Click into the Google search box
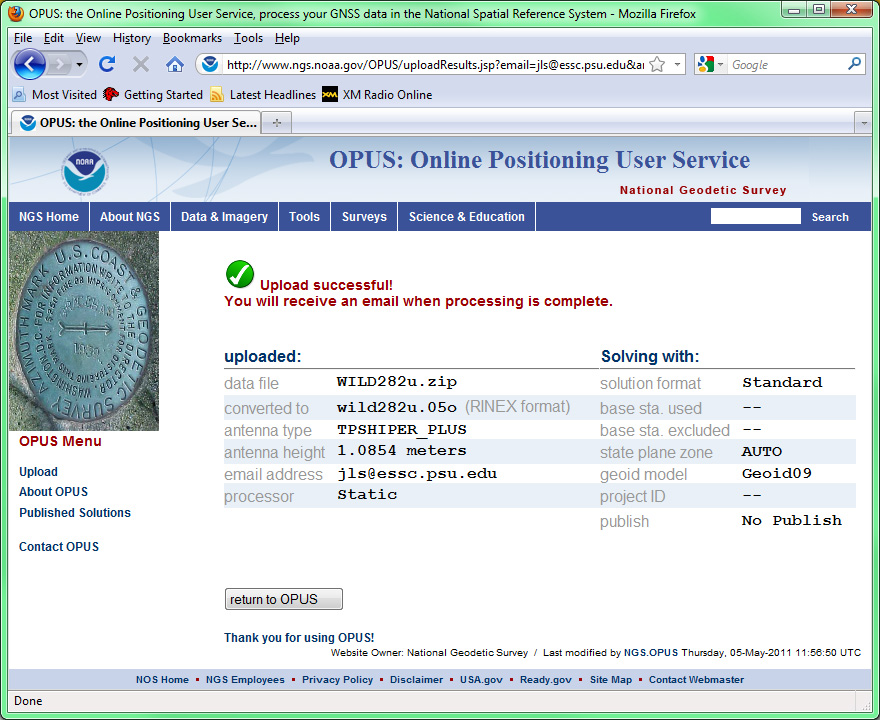The width and height of the screenshot is (880, 720). [786, 65]
